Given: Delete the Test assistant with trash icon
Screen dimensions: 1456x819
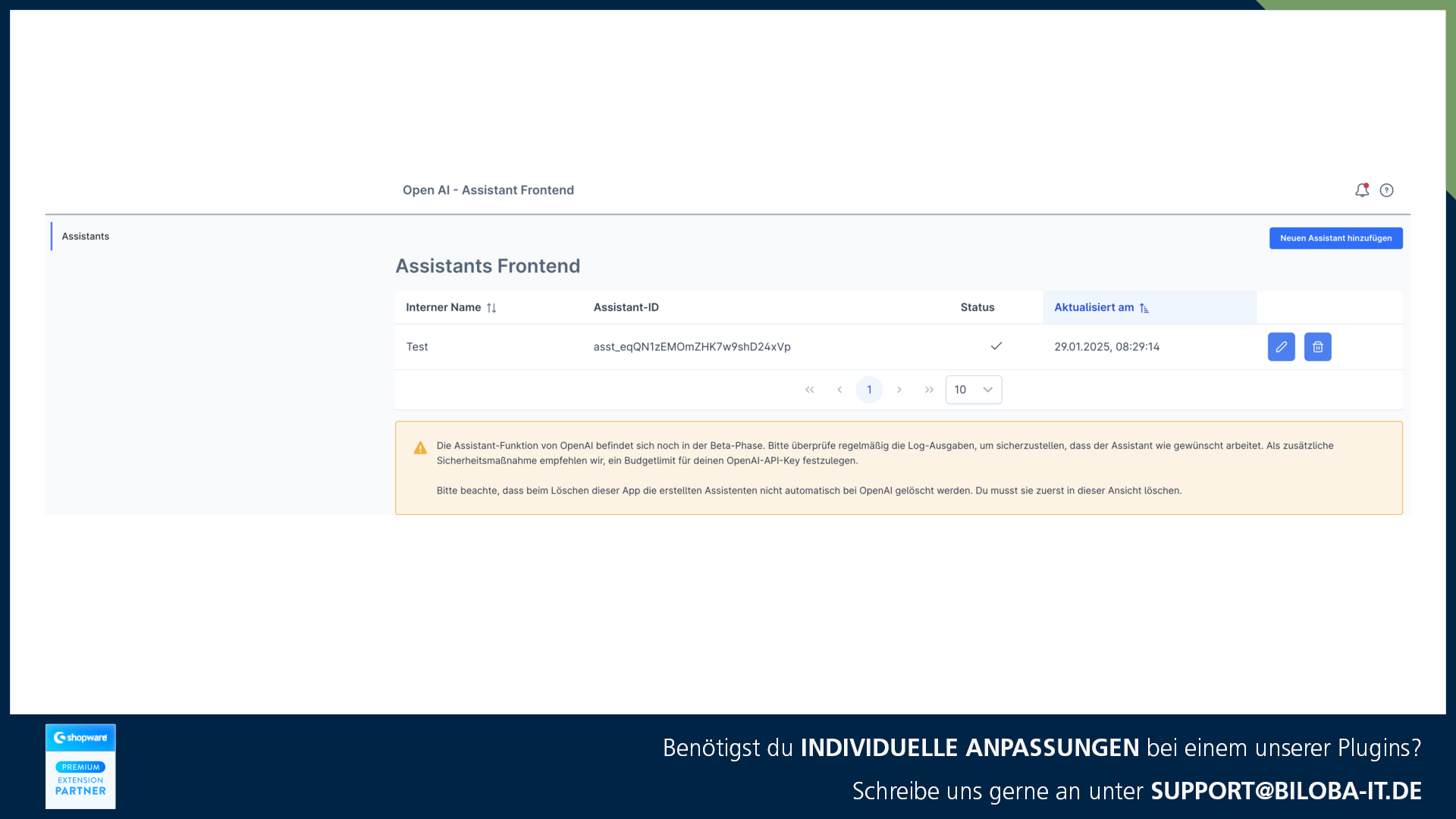Looking at the screenshot, I should tap(1317, 347).
